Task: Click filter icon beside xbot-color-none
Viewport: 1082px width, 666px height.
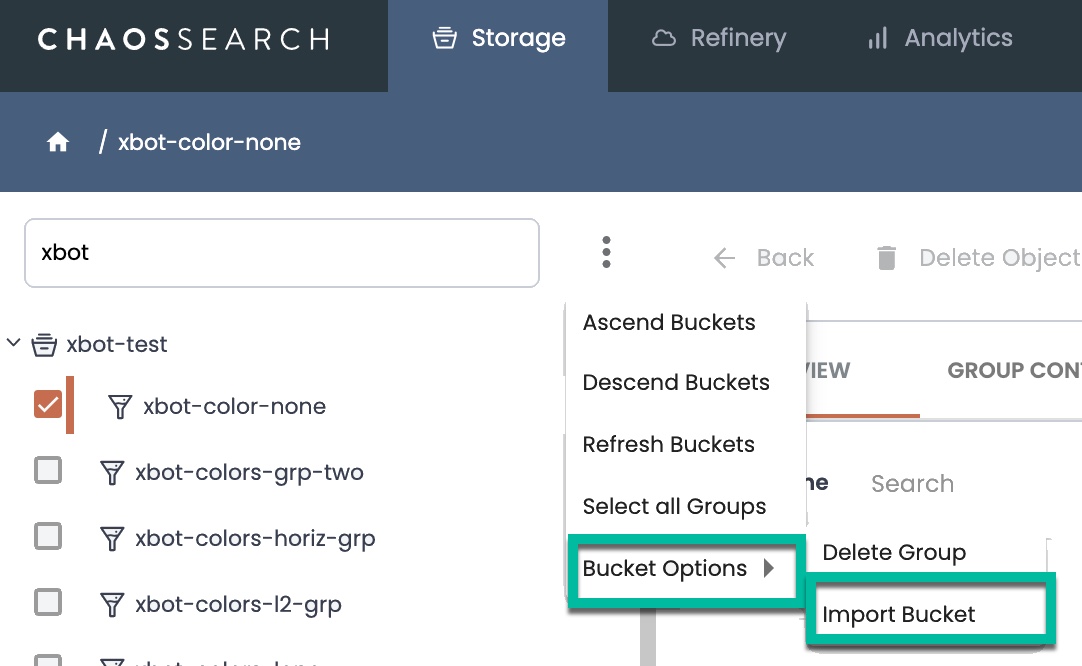Action: tap(120, 407)
